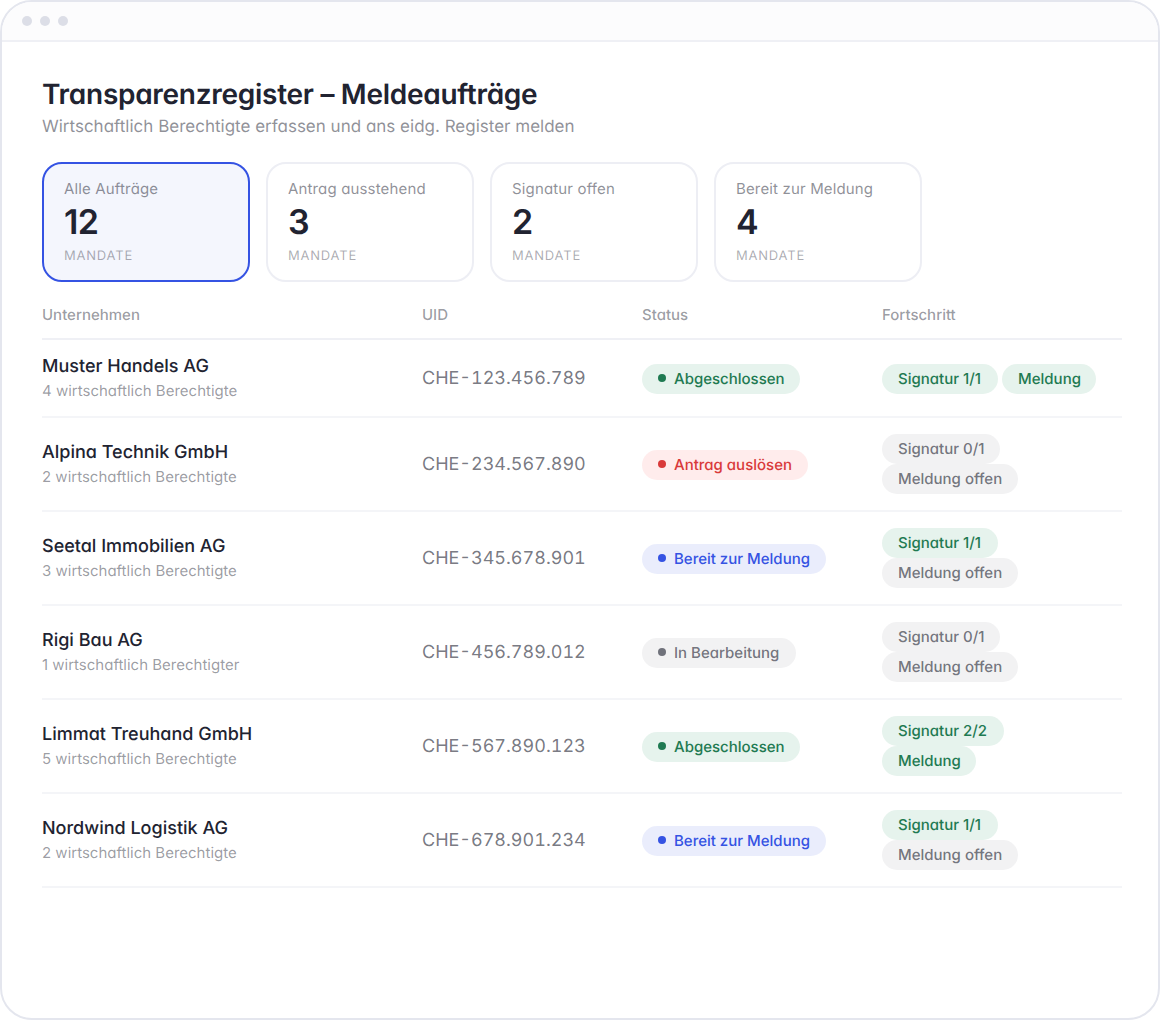Click Signatur 1/1 chip for Nordwind Logistik
The height and width of the screenshot is (1020, 1160).
click(940, 825)
